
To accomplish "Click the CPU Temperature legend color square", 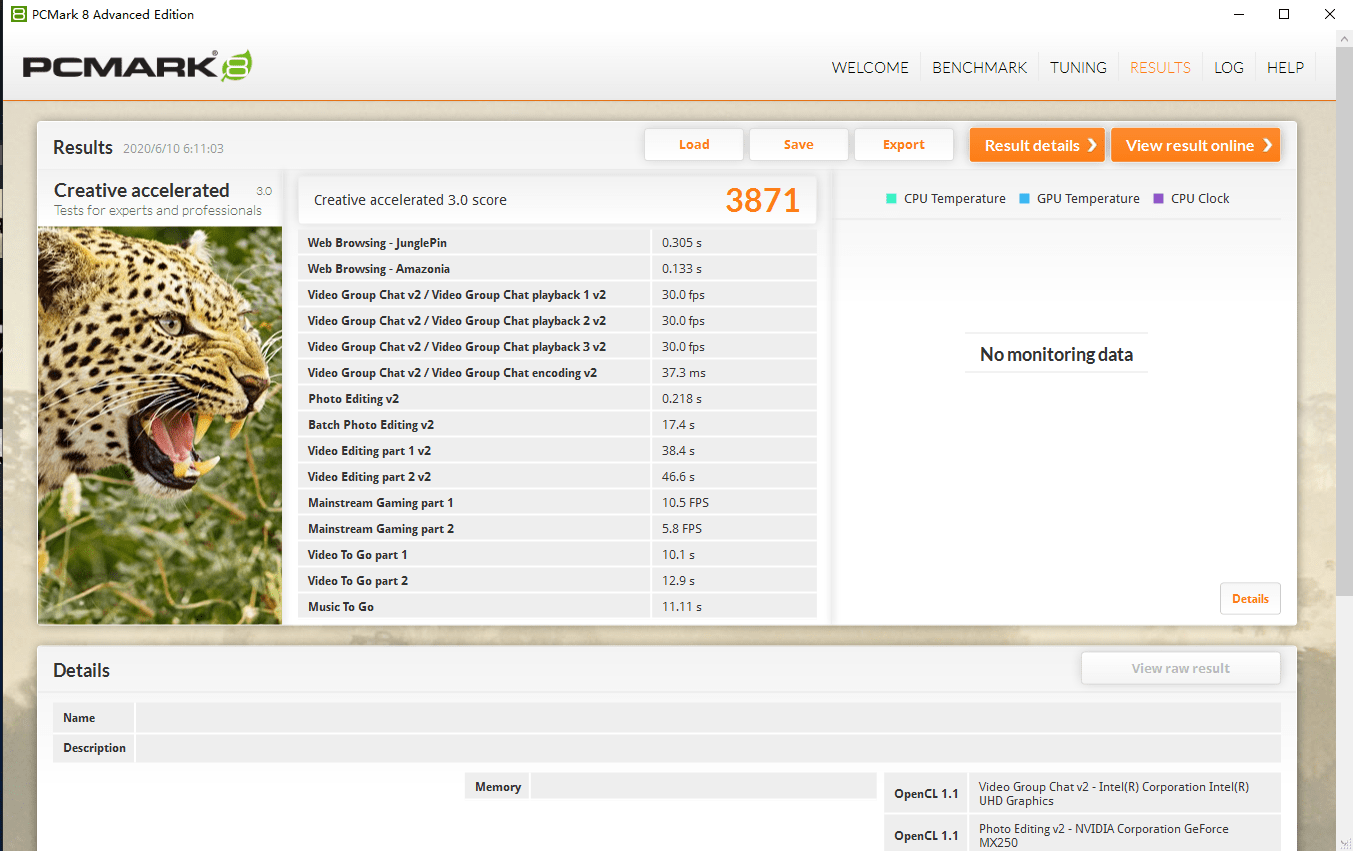I will point(891,198).
